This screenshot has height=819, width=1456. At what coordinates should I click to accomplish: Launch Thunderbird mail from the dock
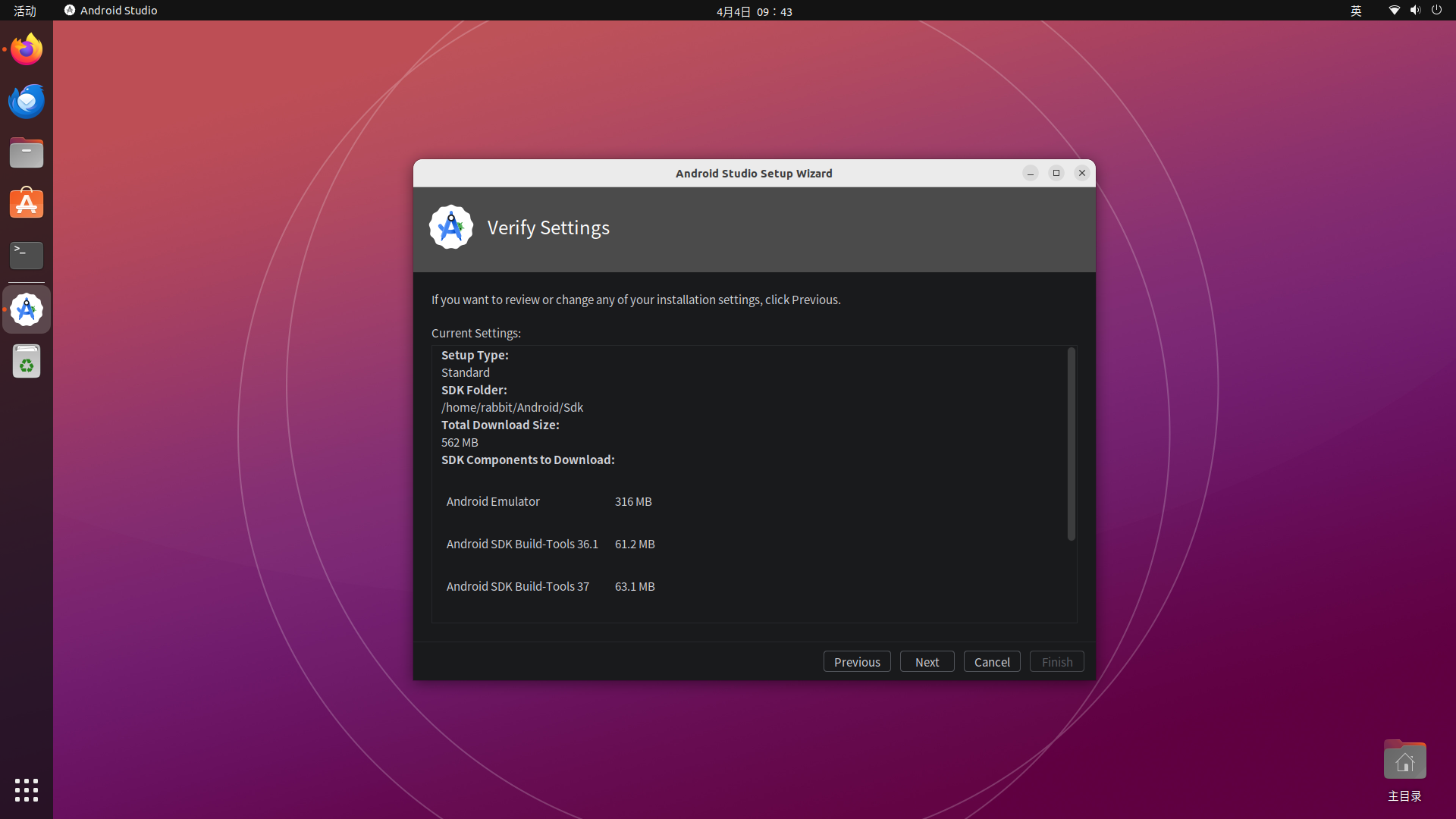point(27,101)
